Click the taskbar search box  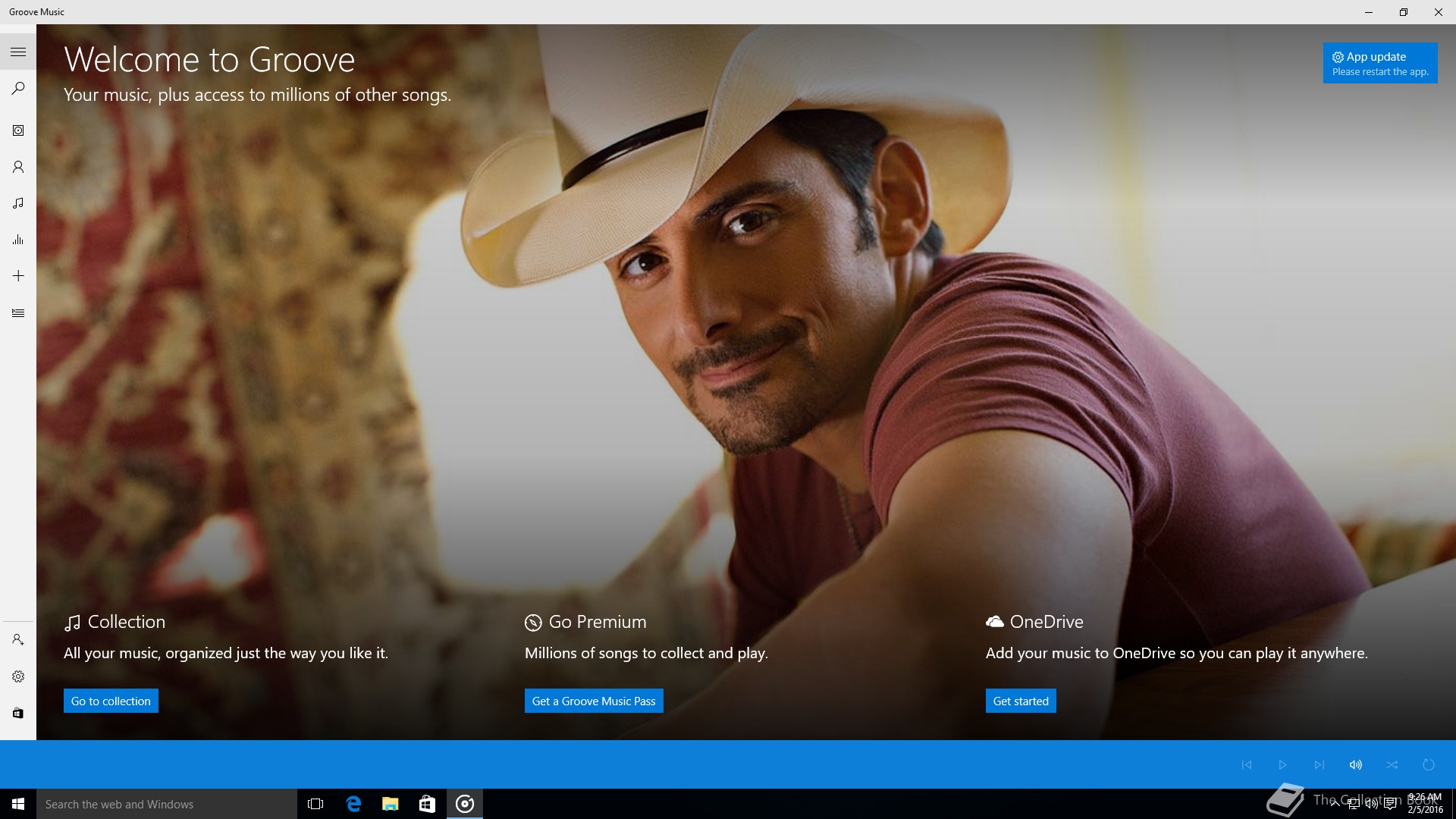click(x=167, y=804)
